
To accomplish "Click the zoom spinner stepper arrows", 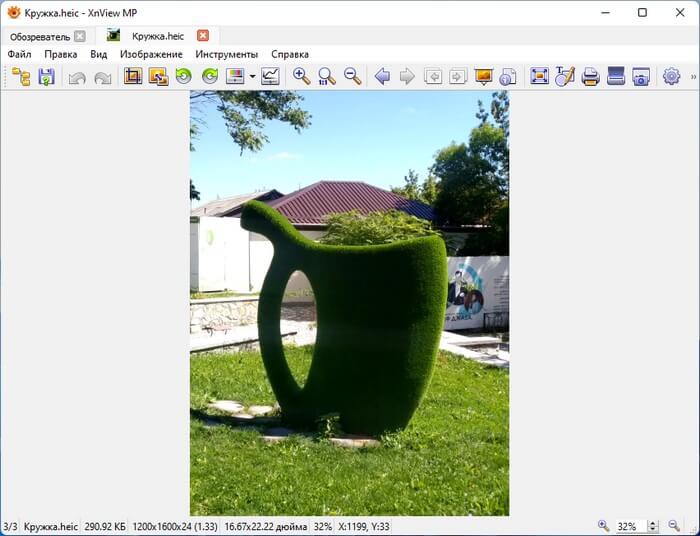I will 653,526.
